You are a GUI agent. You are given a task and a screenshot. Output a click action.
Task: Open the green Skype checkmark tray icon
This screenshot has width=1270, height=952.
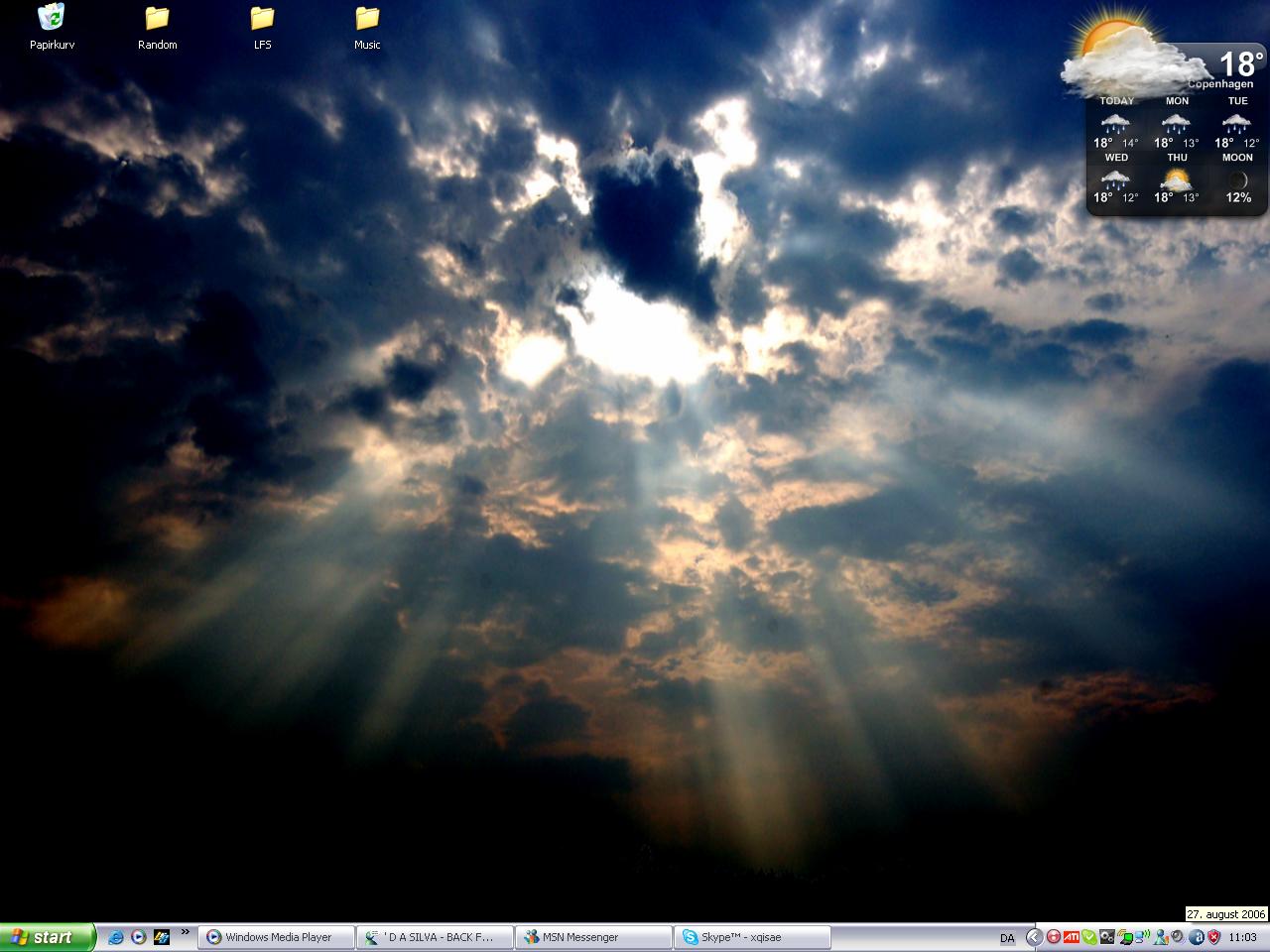[1089, 937]
